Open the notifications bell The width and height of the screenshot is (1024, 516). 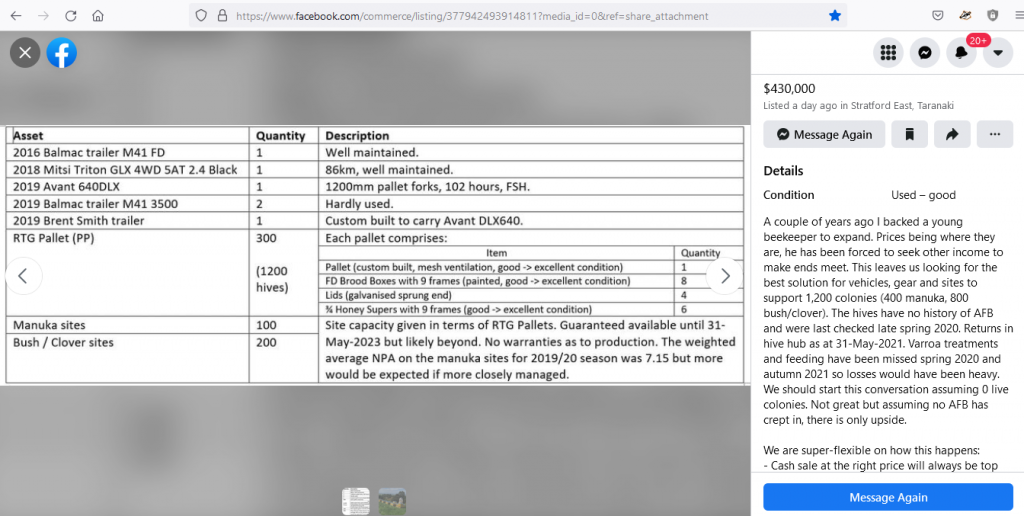(962, 53)
